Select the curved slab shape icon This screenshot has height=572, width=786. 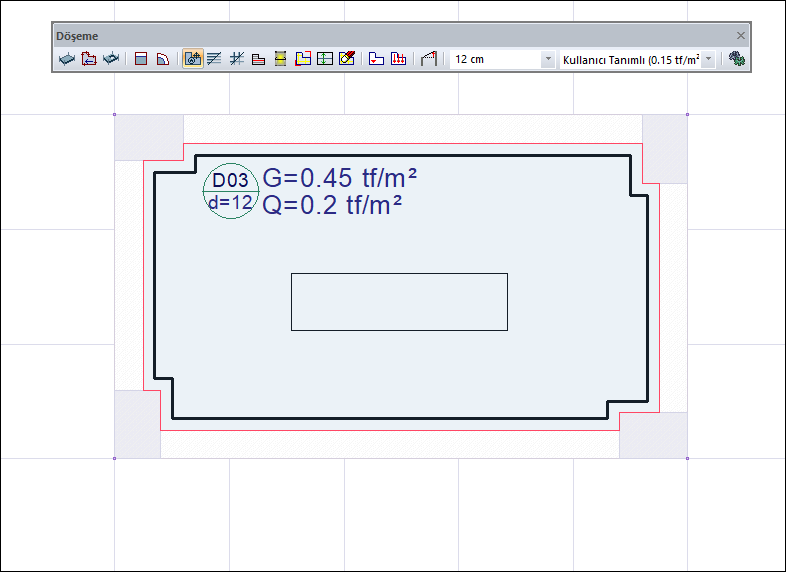click(x=162, y=59)
